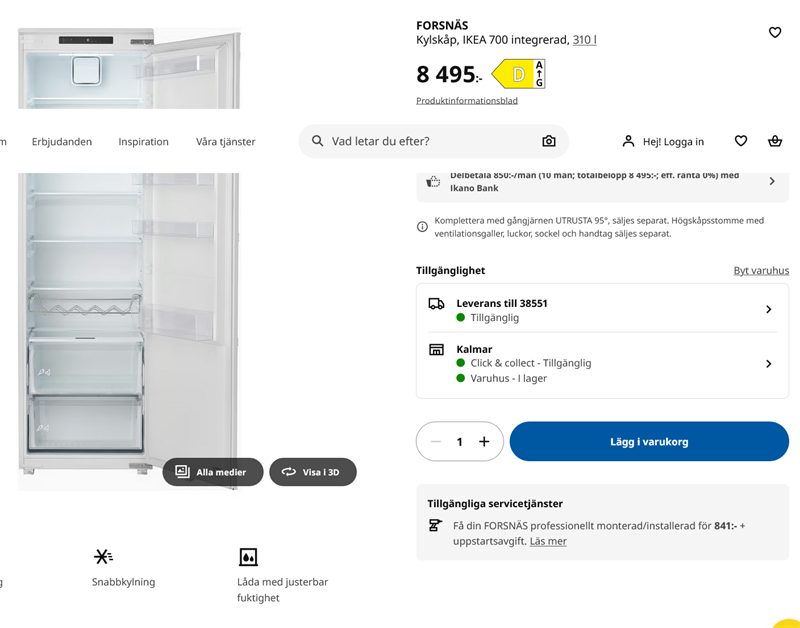
Task: Open the shopping basket icon in header
Action: click(x=774, y=141)
